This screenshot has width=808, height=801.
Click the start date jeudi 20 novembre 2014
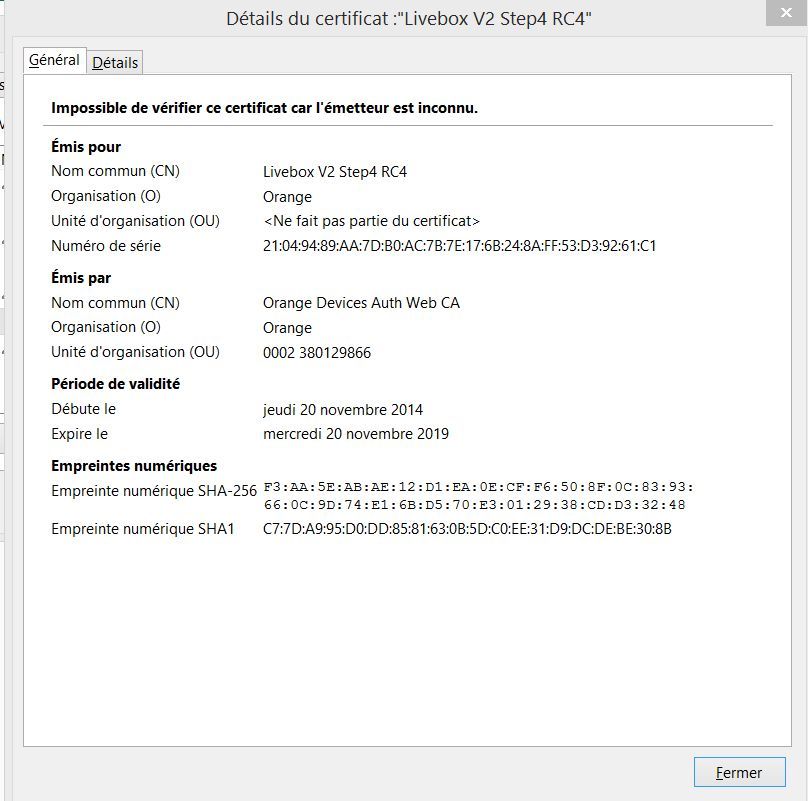pos(342,409)
